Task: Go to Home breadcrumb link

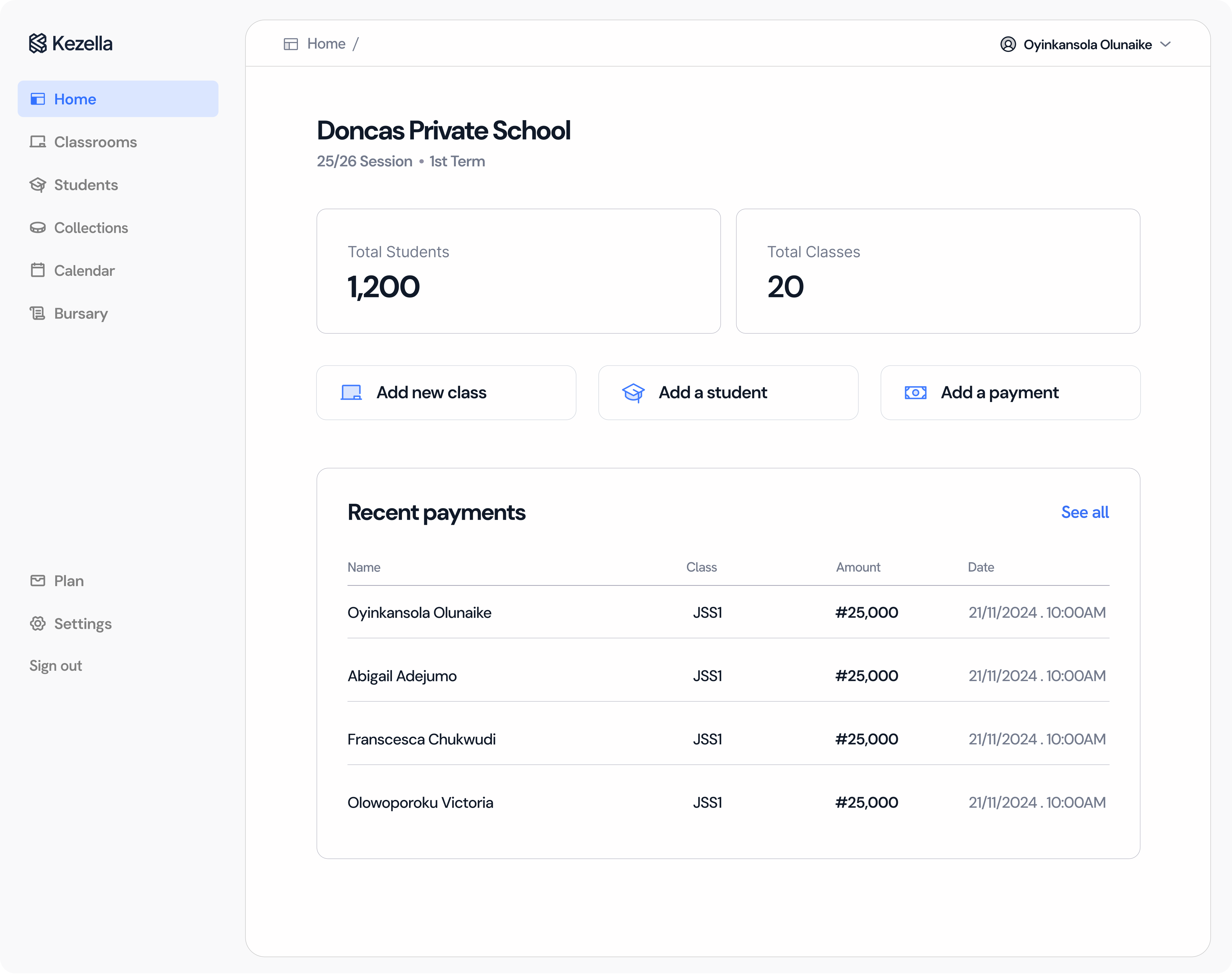Action: pos(326,44)
